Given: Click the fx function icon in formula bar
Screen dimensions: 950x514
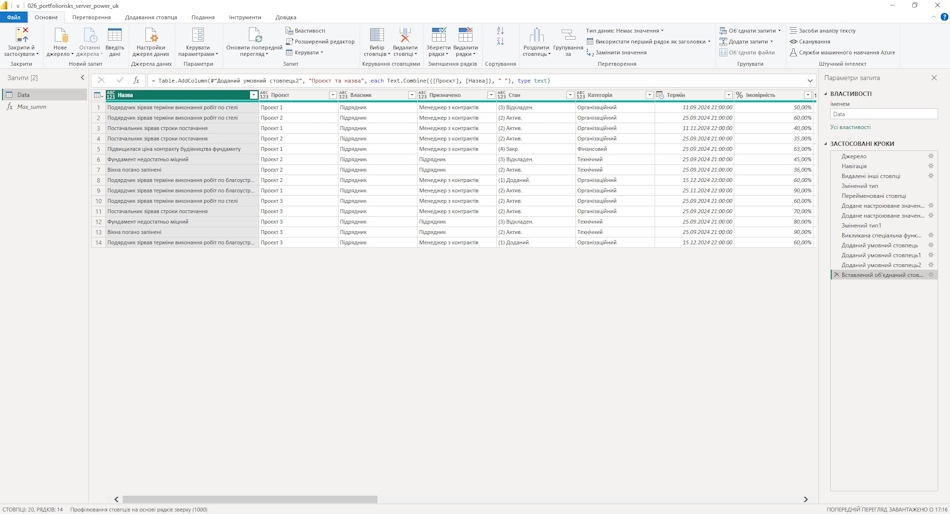Looking at the screenshot, I should 137,80.
